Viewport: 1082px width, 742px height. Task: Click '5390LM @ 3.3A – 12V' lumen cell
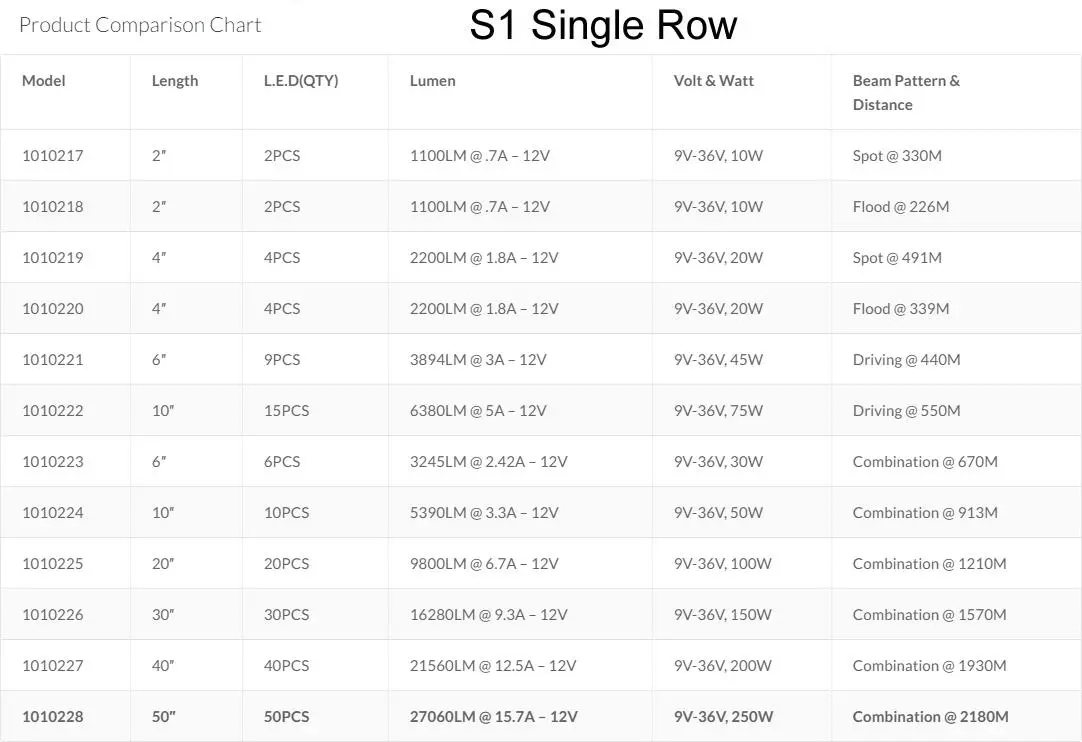pyautogui.click(x=484, y=513)
